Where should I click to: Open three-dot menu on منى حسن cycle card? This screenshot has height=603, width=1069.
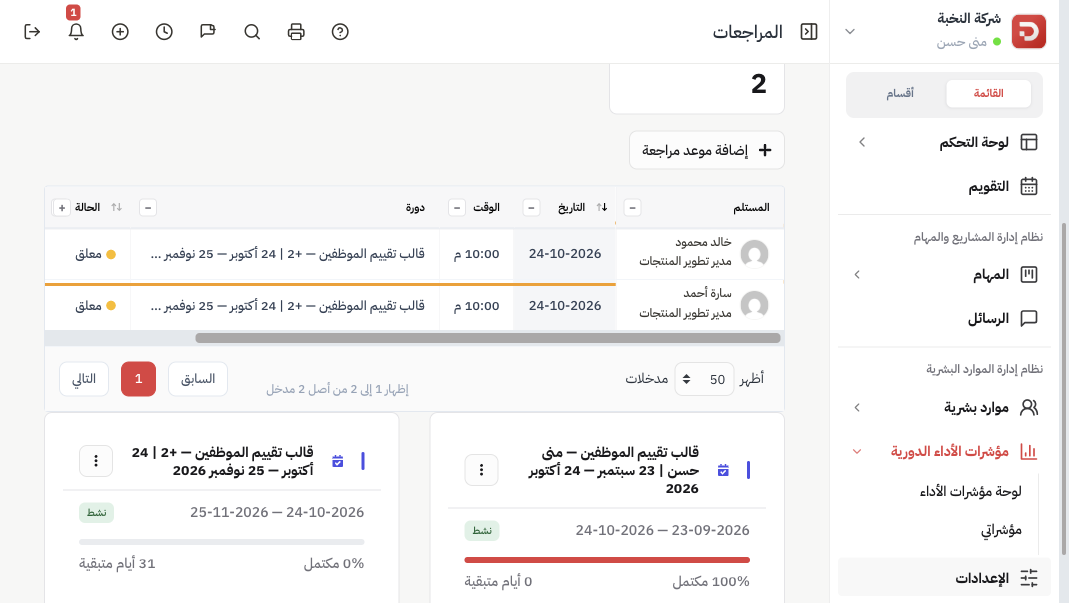pyautogui.click(x=481, y=470)
